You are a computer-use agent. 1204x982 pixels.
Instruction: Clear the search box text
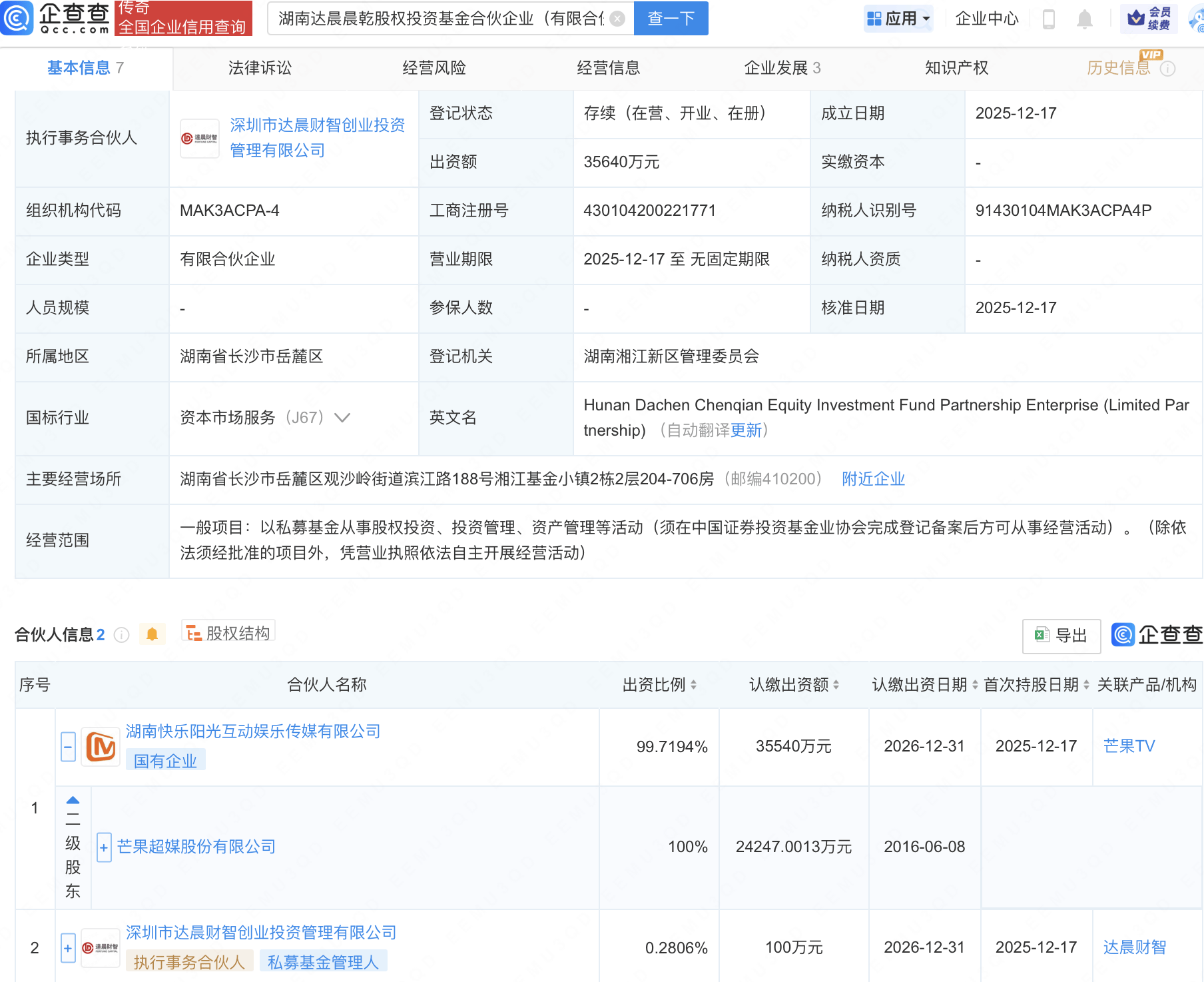click(x=617, y=19)
